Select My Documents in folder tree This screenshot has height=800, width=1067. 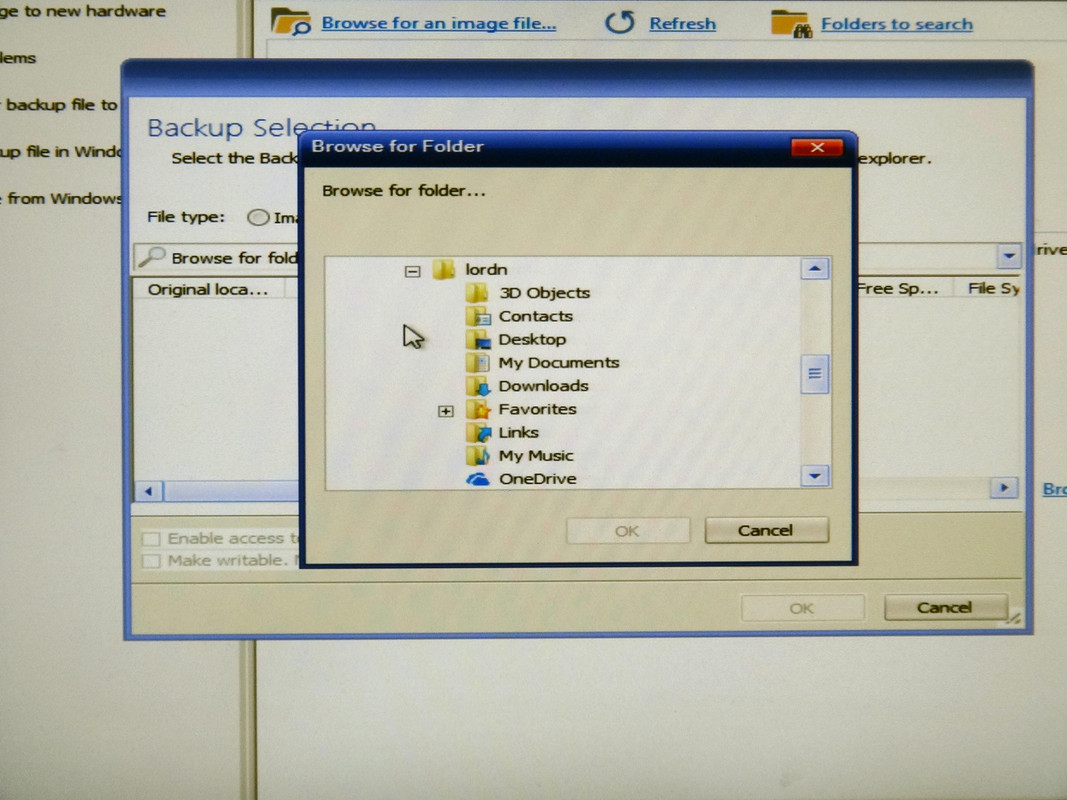point(559,363)
